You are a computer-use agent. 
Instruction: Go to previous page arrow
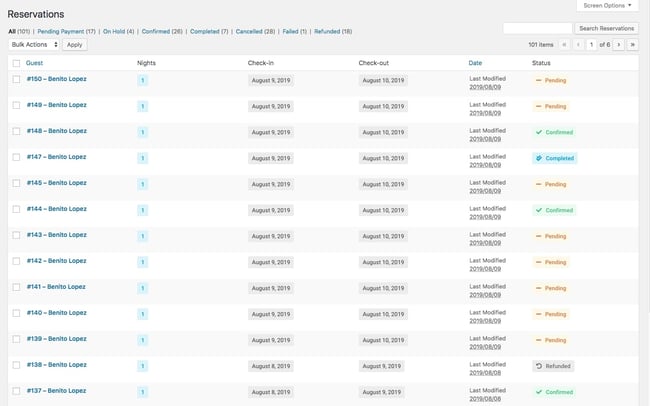(x=577, y=45)
